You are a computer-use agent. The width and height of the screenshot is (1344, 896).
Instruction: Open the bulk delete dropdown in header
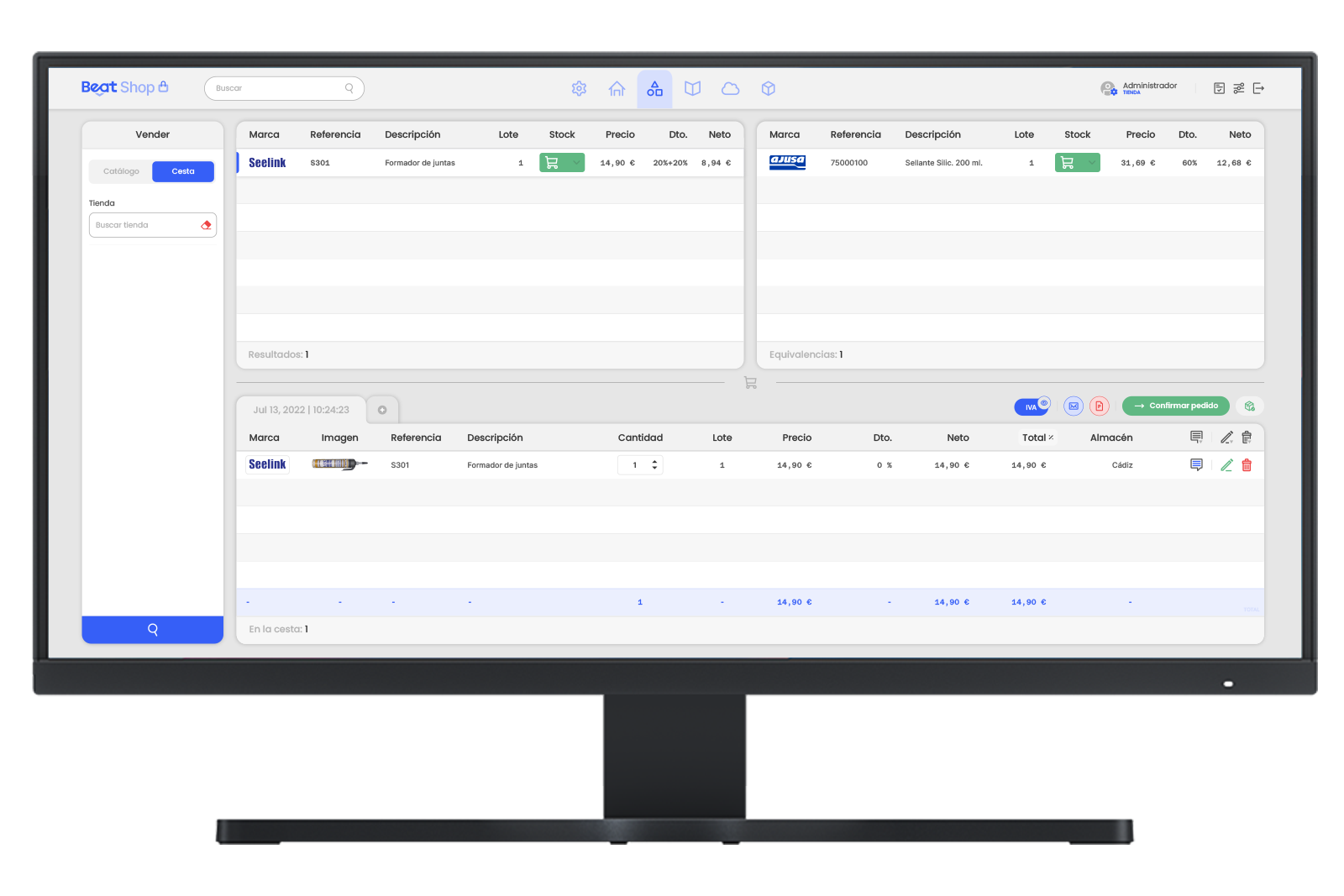coord(1247,438)
